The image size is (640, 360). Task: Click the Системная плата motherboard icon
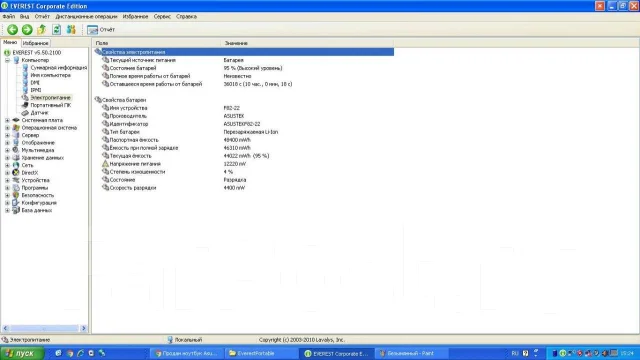(16, 120)
